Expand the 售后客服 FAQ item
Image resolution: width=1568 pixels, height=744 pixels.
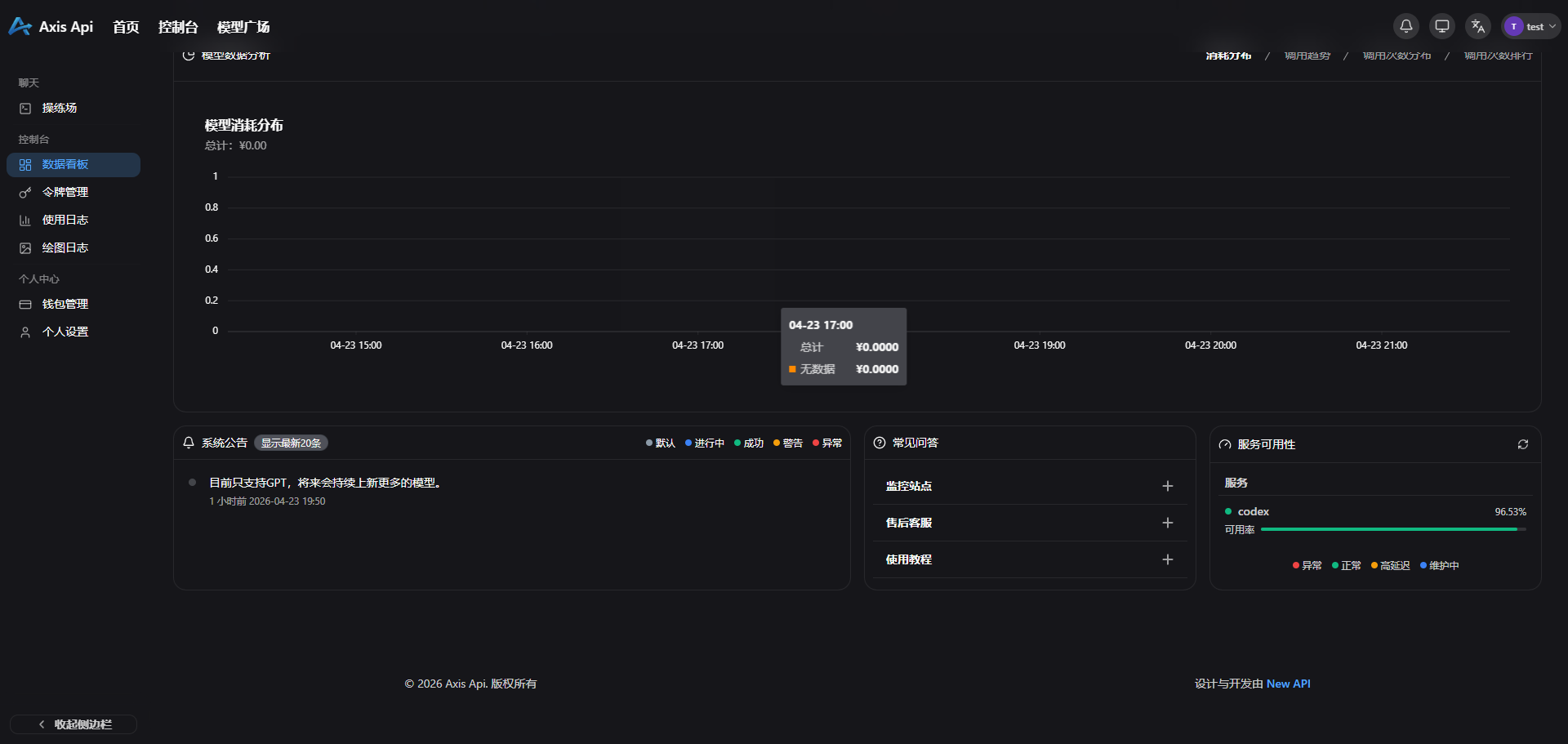tap(1167, 523)
